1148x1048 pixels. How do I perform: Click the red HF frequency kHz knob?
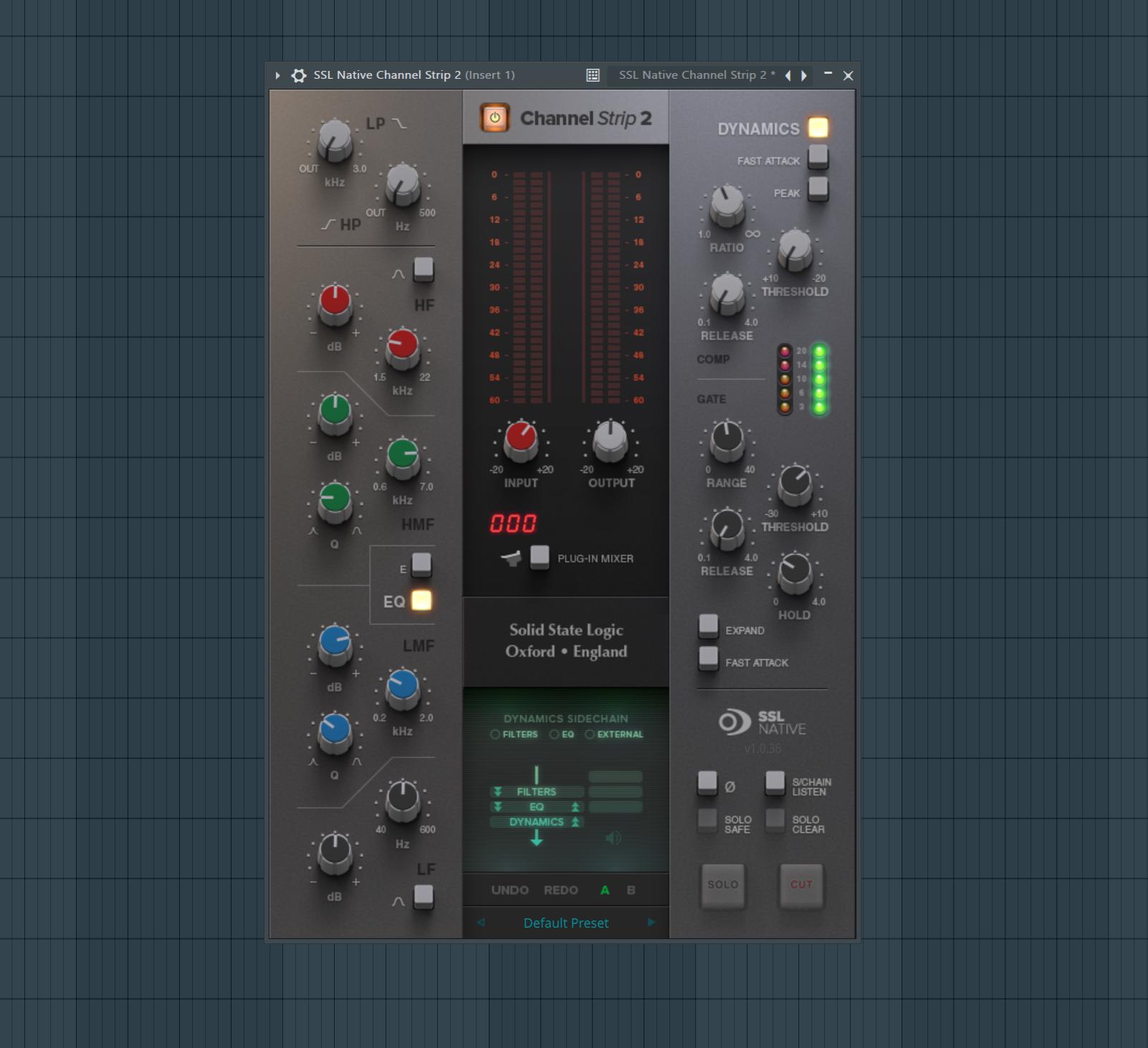click(403, 349)
